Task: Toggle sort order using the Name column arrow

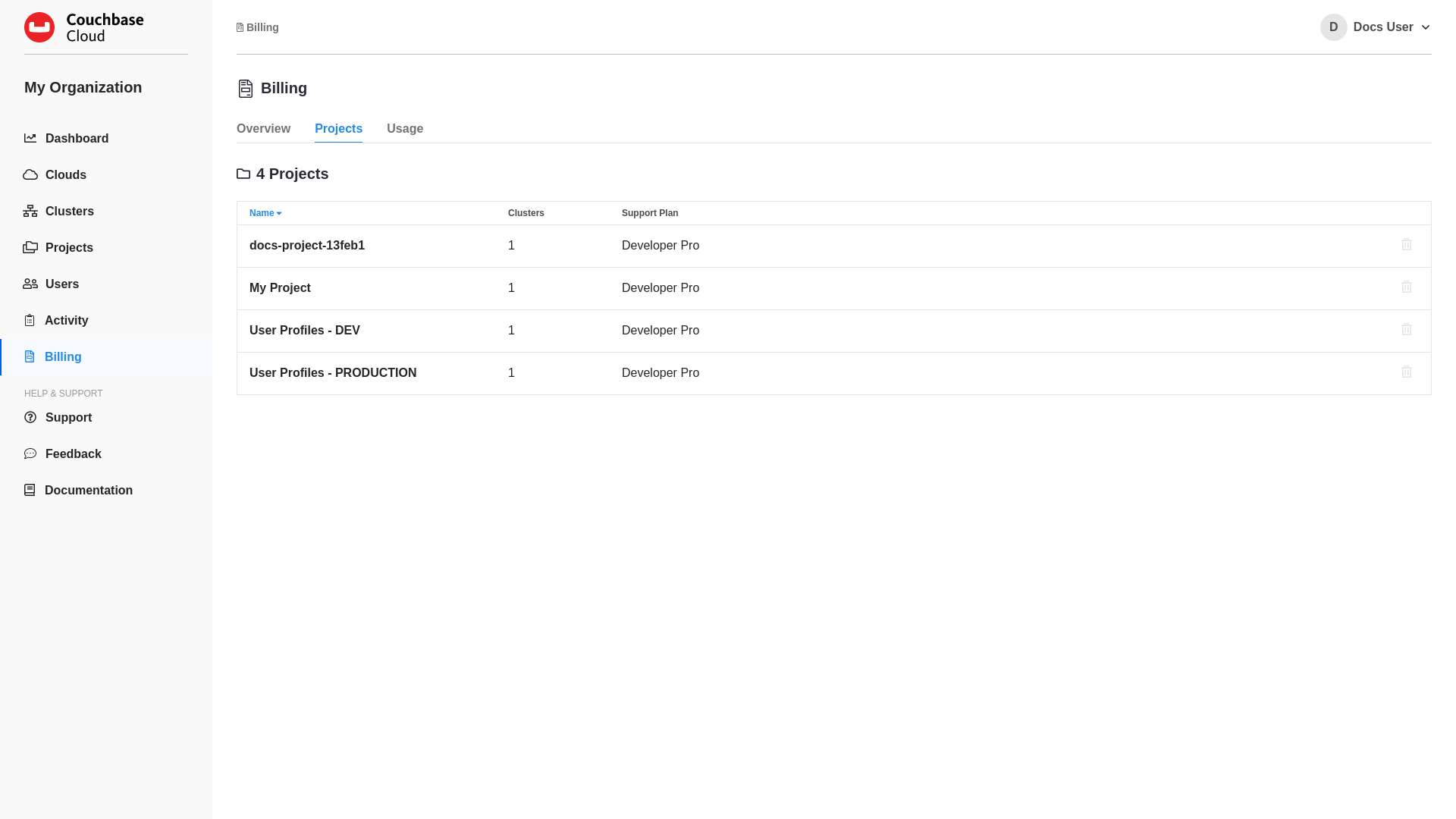Action: (x=278, y=213)
